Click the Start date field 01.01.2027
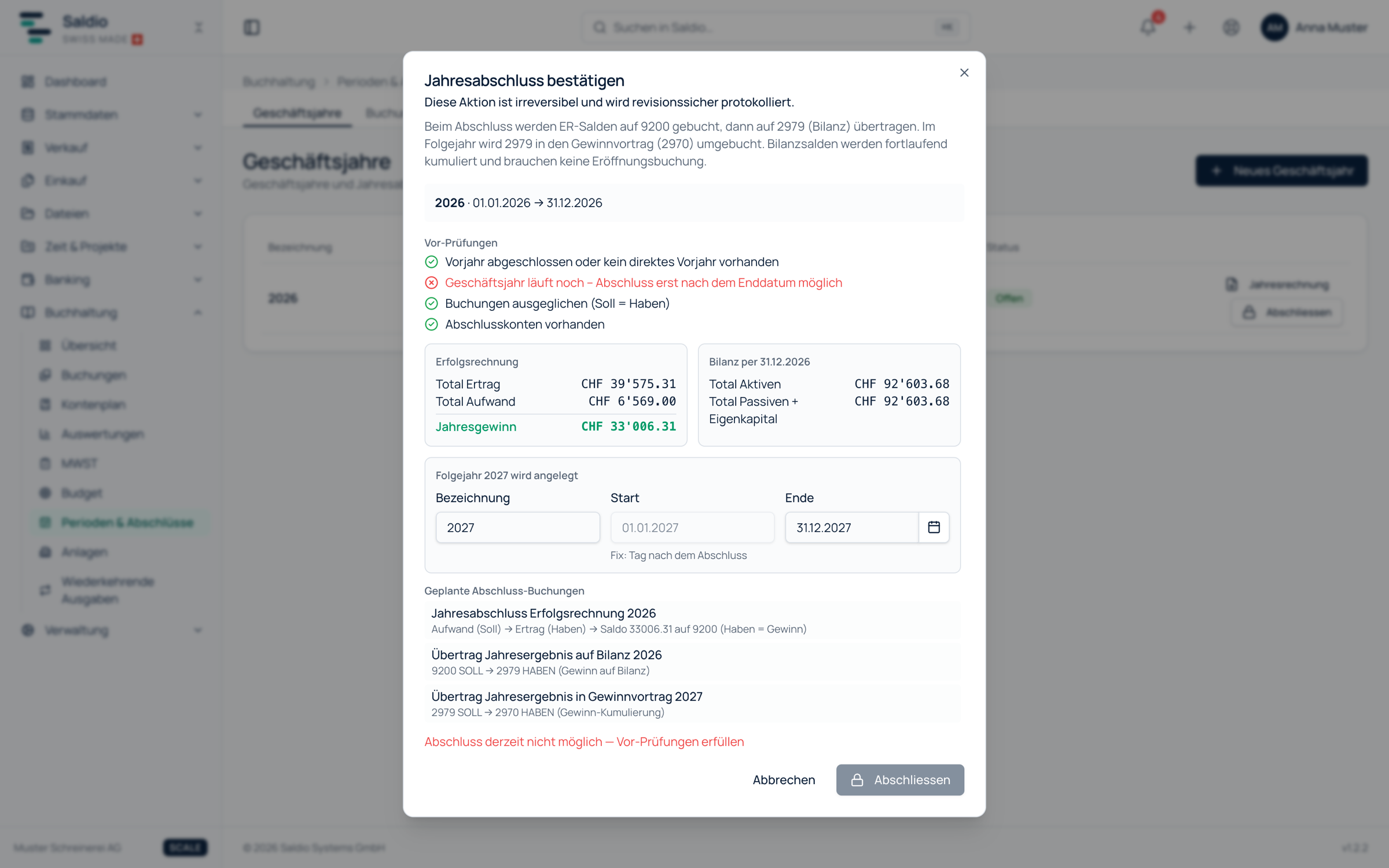This screenshot has width=1389, height=868. coord(692,527)
